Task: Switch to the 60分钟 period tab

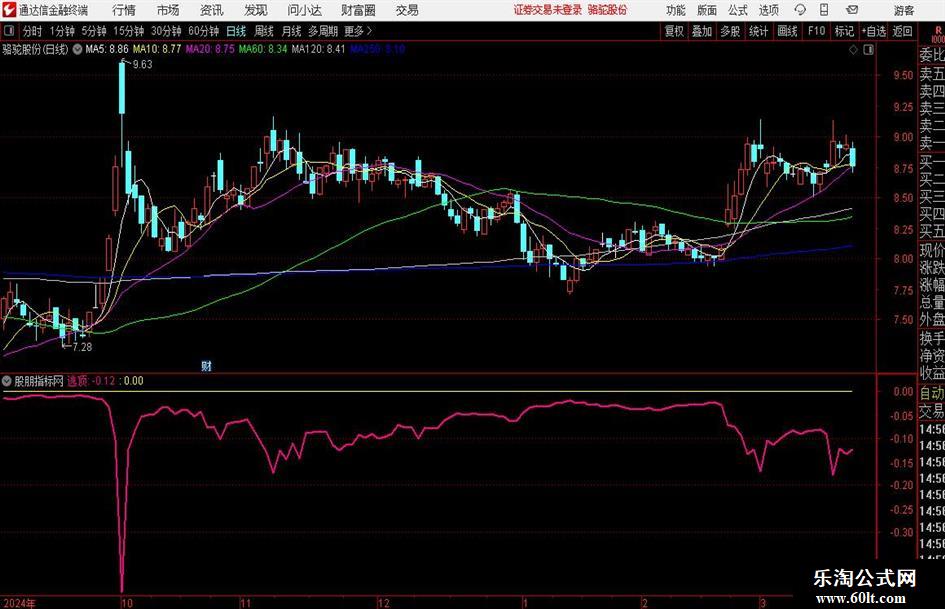Action: (203, 31)
